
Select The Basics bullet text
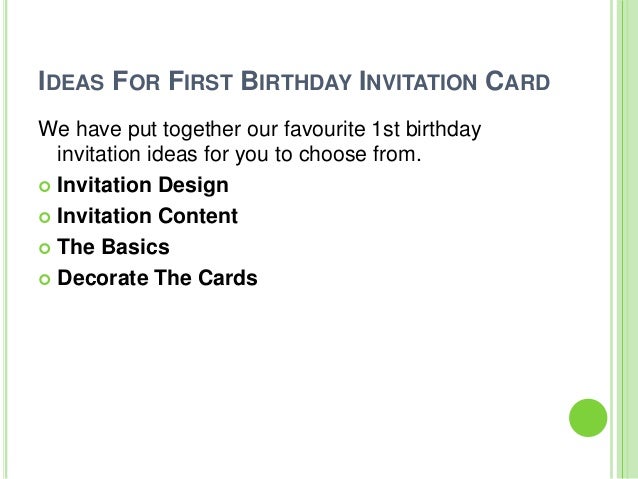tap(113, 247)
